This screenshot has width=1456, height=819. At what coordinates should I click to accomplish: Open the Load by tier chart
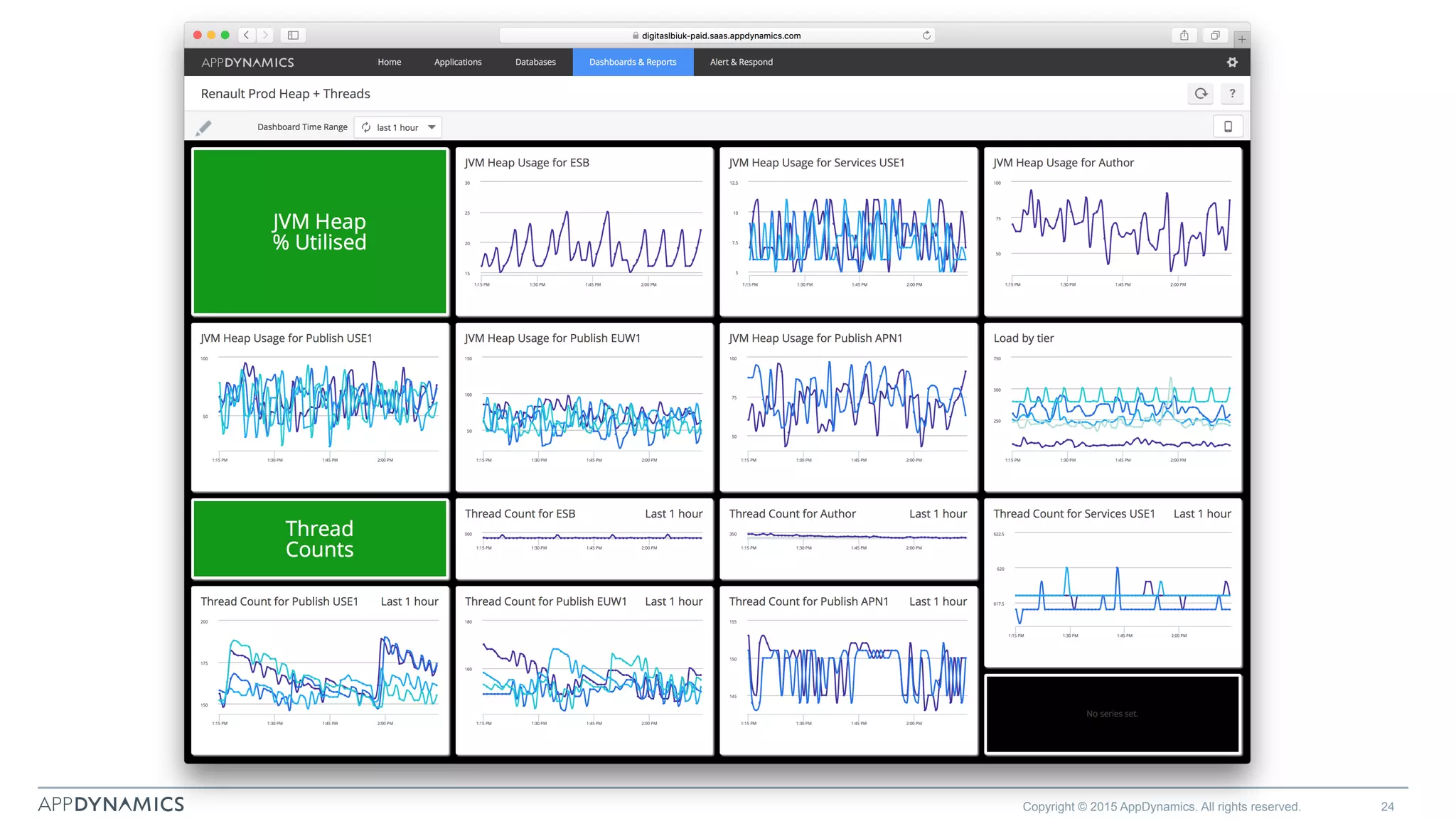(x=1113, y=407)
